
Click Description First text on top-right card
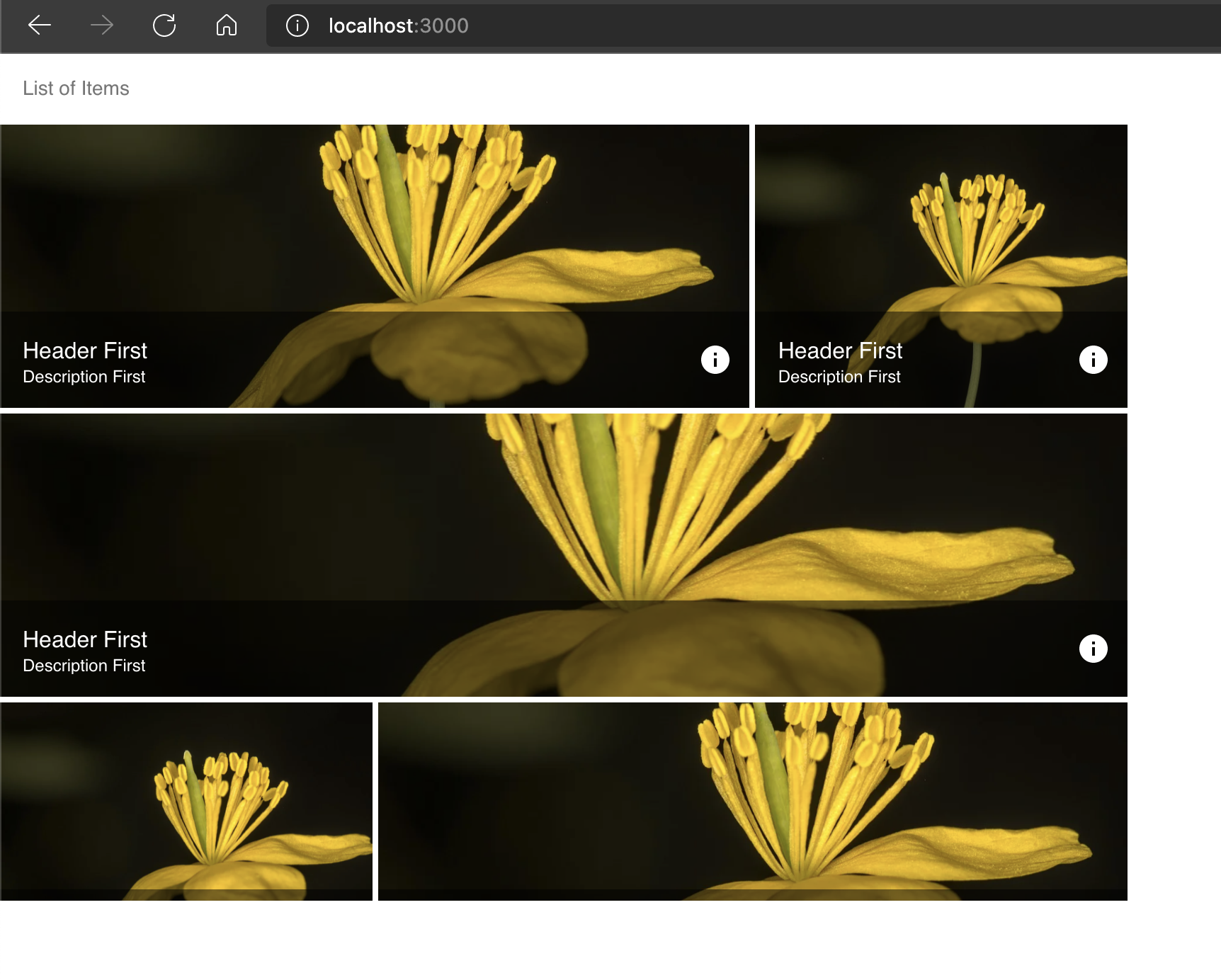point(839,377)
